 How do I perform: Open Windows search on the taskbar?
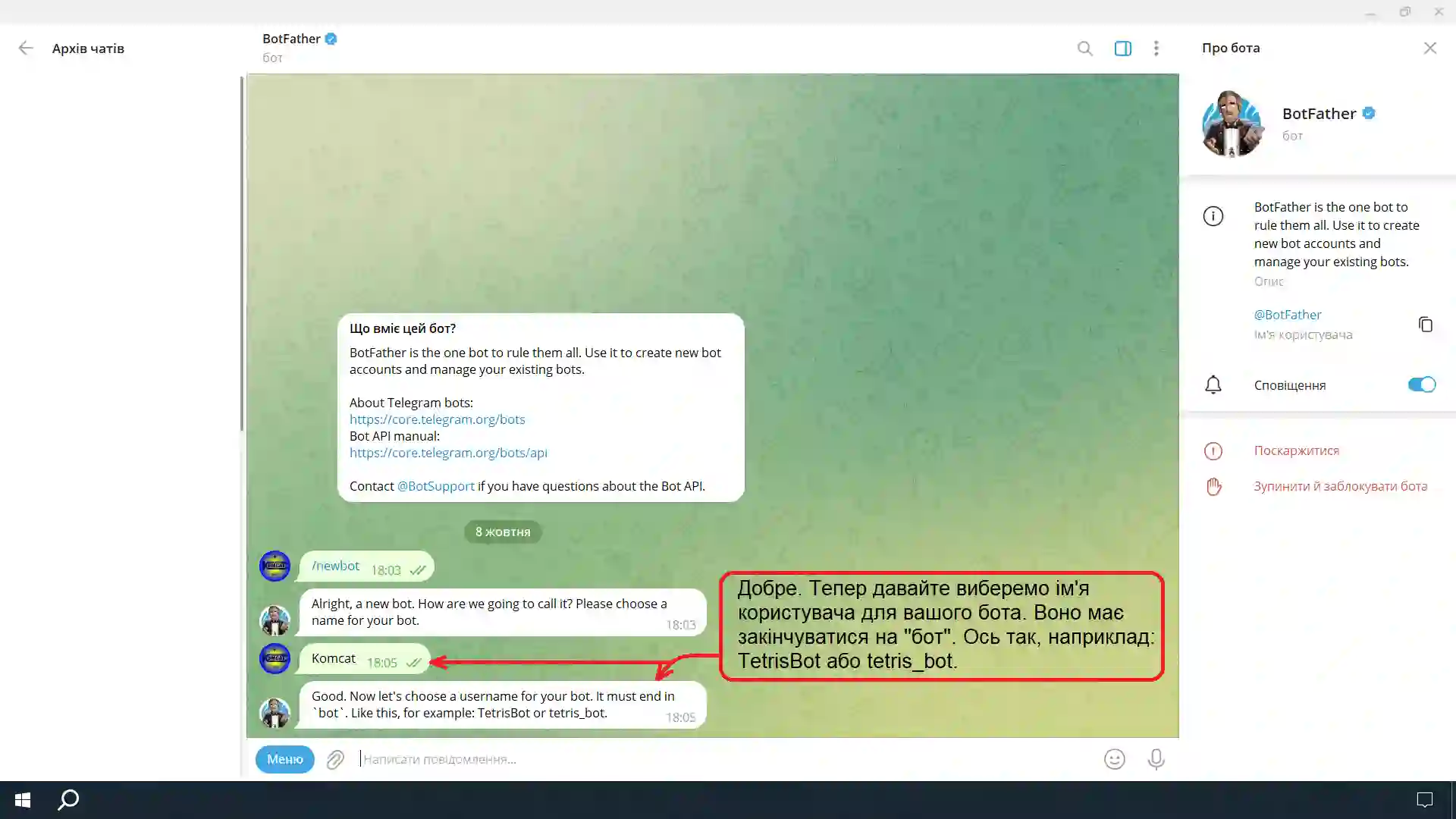(x=68, y=799)
